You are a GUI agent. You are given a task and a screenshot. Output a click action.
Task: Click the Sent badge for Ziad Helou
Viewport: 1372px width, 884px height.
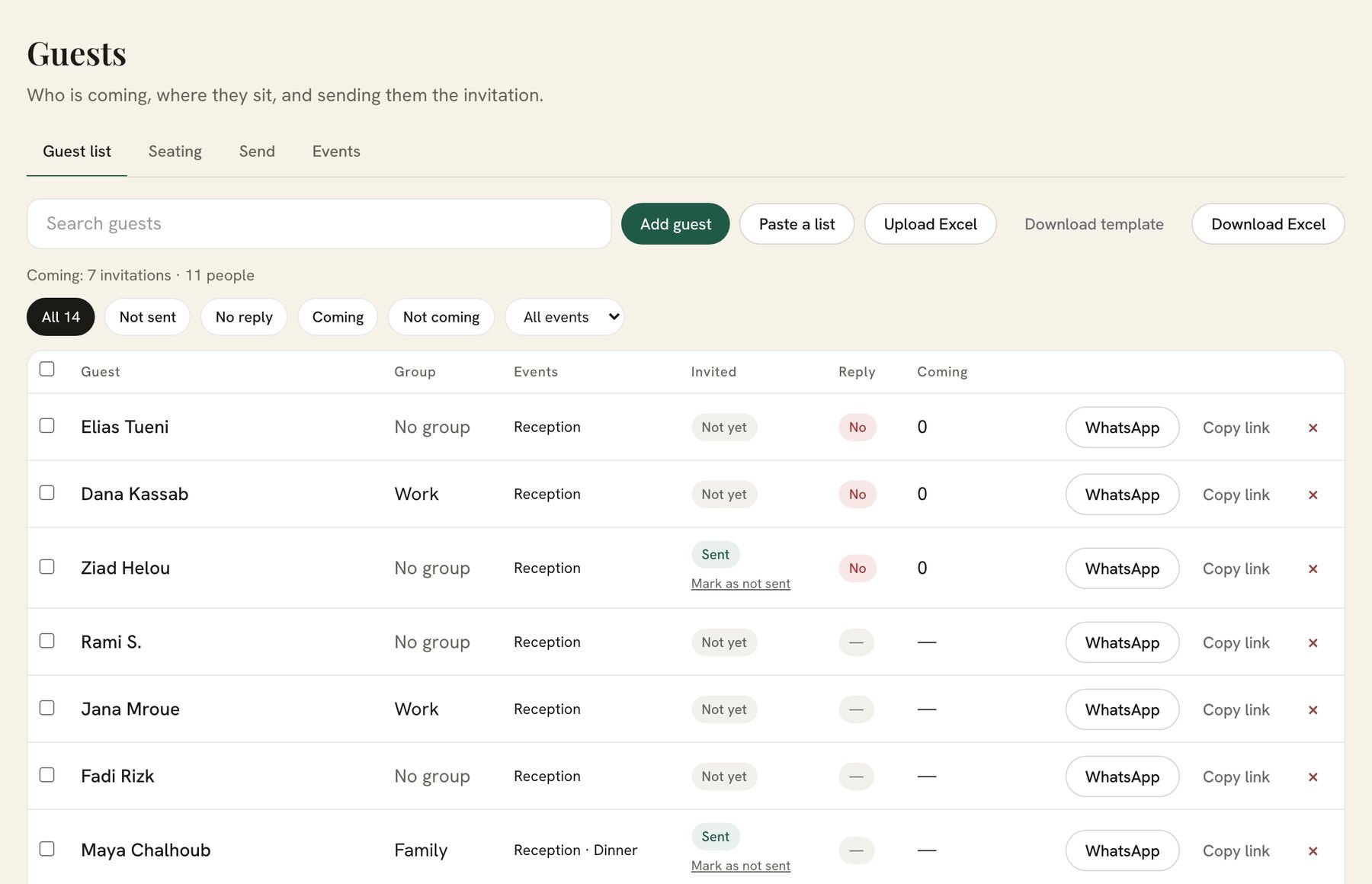coord(716,555)
